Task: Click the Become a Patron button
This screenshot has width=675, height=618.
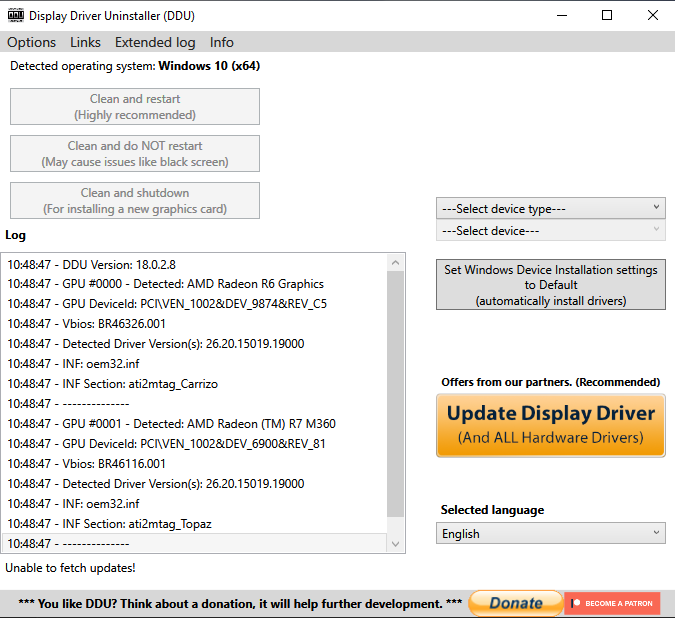Action: coord(612,603)
